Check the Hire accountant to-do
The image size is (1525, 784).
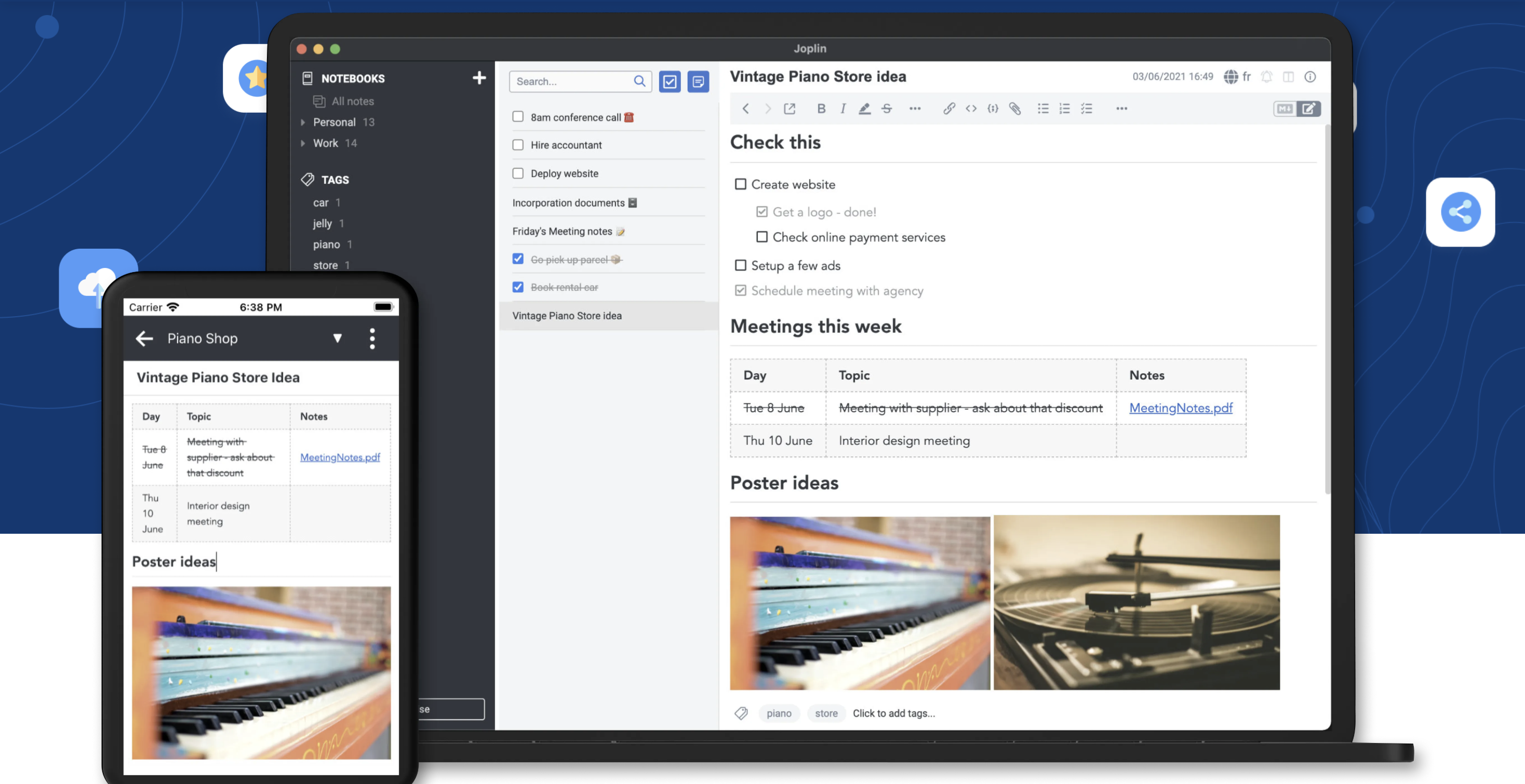[x=518, y=145]
